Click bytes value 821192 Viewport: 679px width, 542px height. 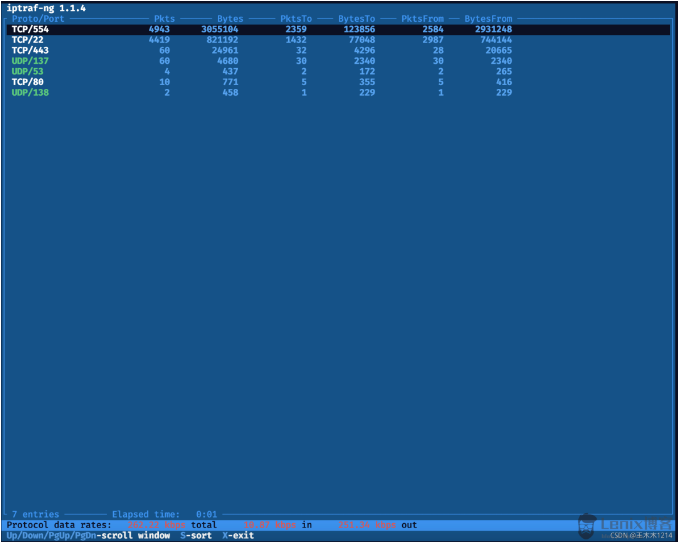pos(223,40)
